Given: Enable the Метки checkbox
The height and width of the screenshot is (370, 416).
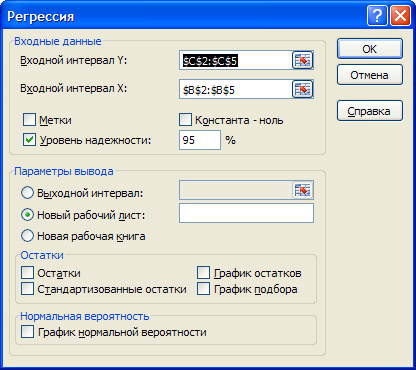Looking at the screenshot, I should [29, 120].
